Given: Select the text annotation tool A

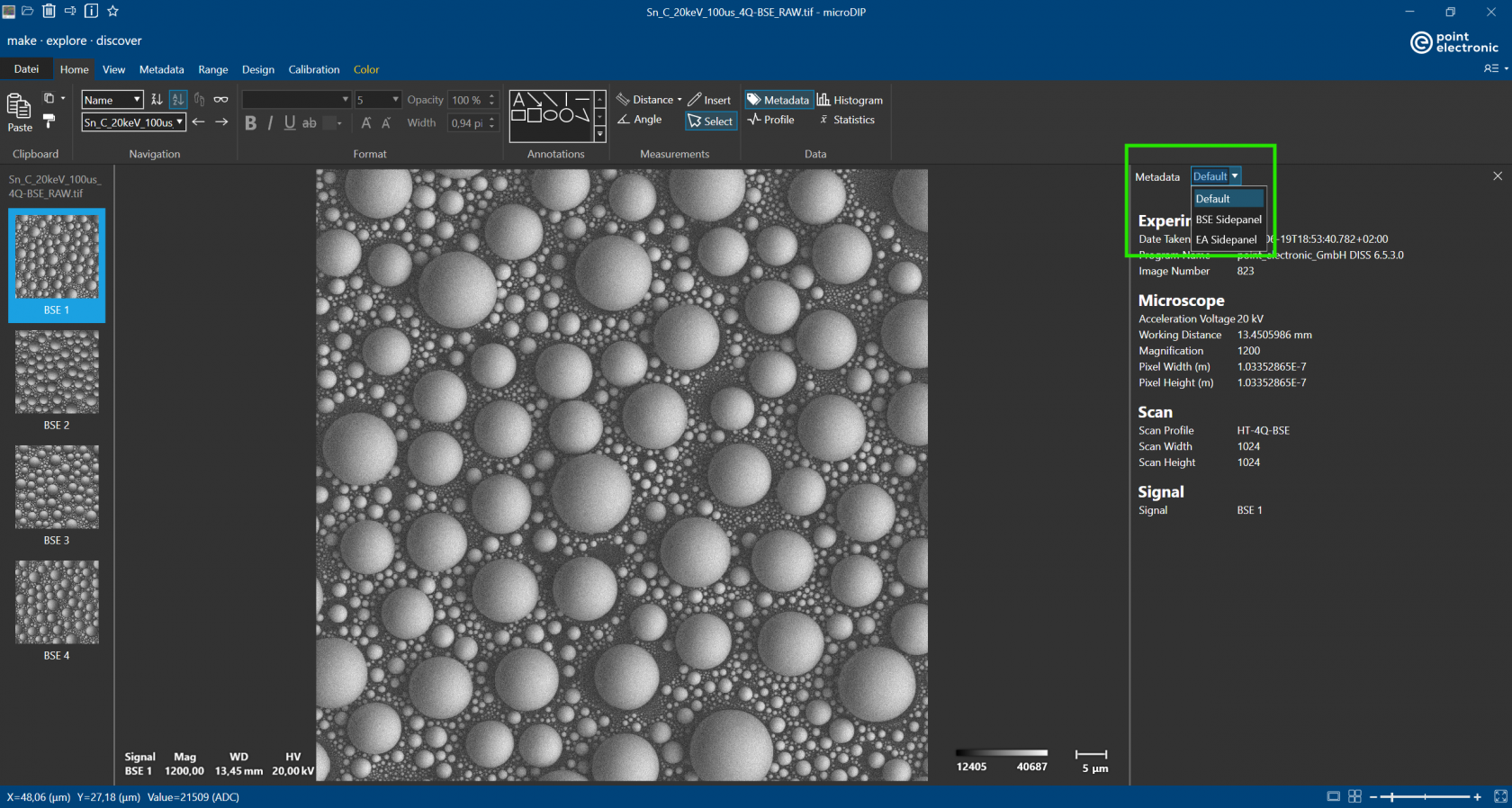Looking at the screenshot, I should 518,100.
